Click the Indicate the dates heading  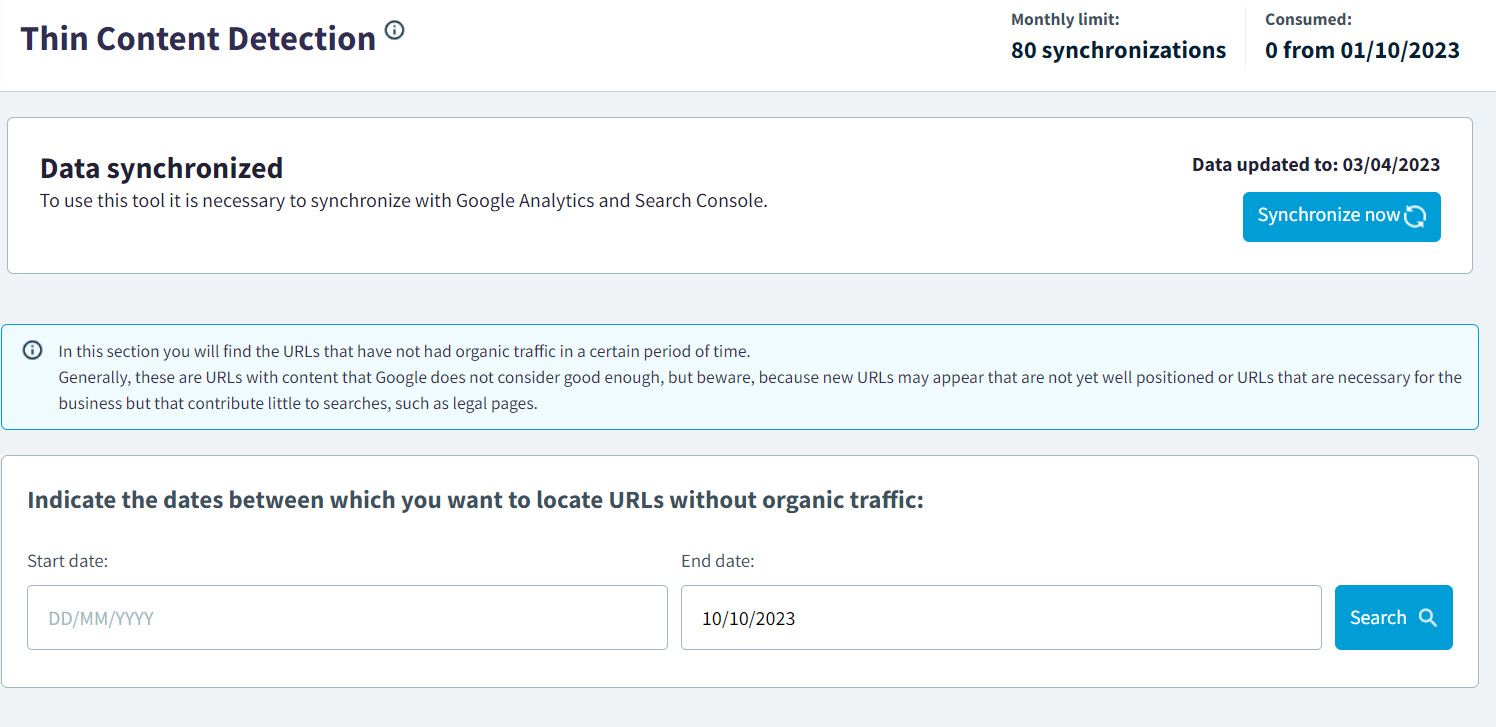[x=475, y=500]
